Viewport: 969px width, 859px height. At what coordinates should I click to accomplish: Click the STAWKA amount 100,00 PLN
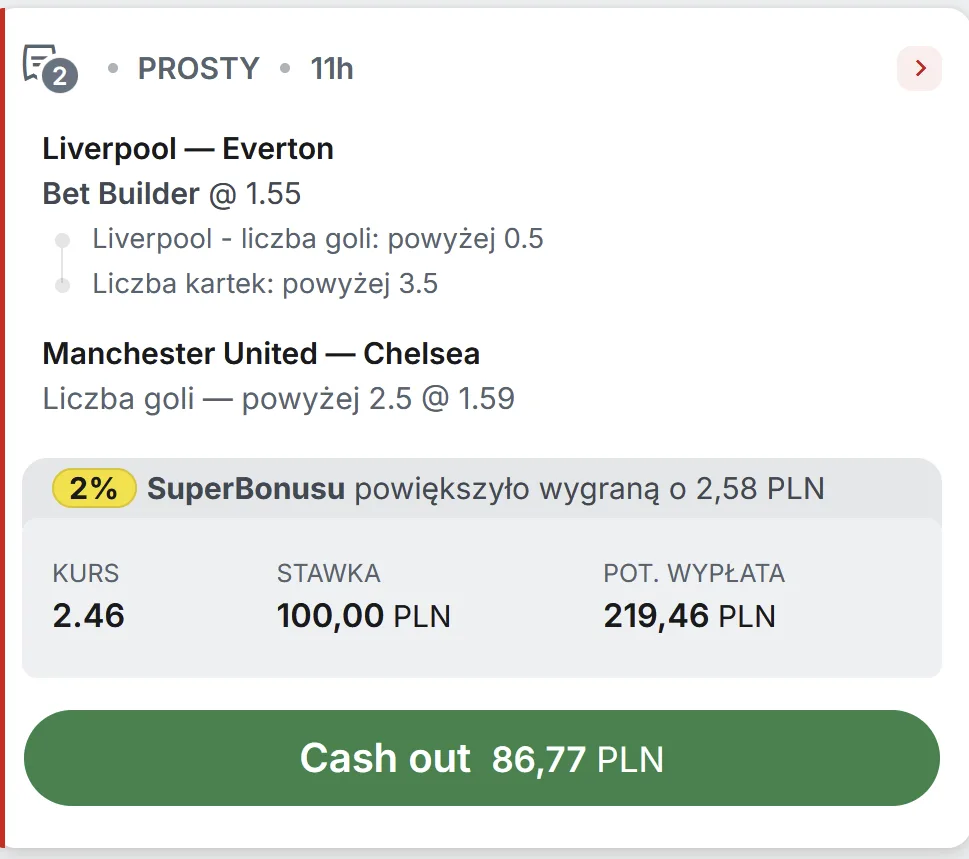[363, 616]
